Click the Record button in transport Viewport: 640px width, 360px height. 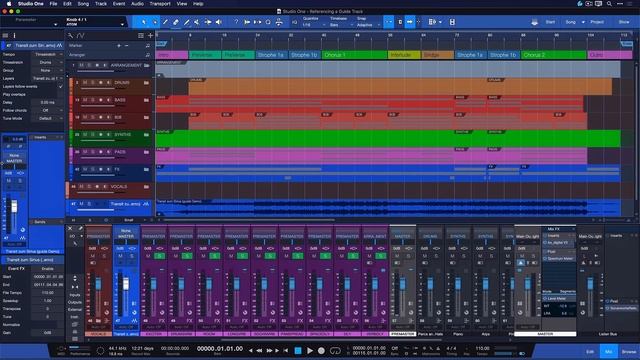click(x=321, y=351)
